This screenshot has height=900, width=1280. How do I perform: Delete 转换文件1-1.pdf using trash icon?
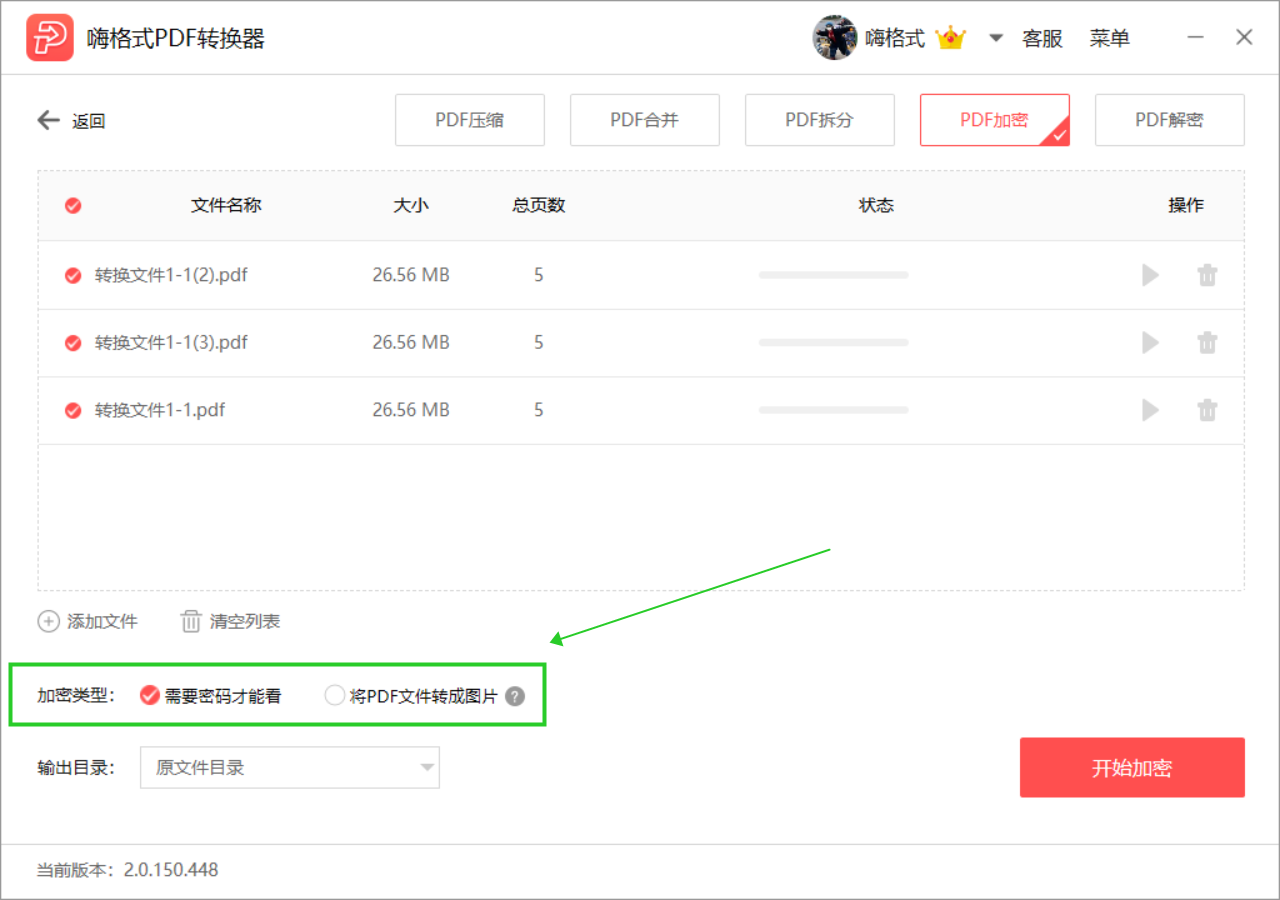[x=1208, y=410]
